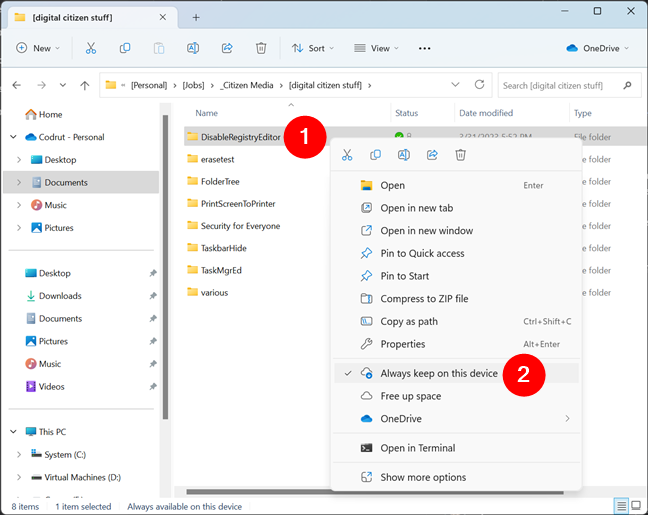This screenshot has height=515, width=648.
Task: Click the New button
Action: (37, 48)
